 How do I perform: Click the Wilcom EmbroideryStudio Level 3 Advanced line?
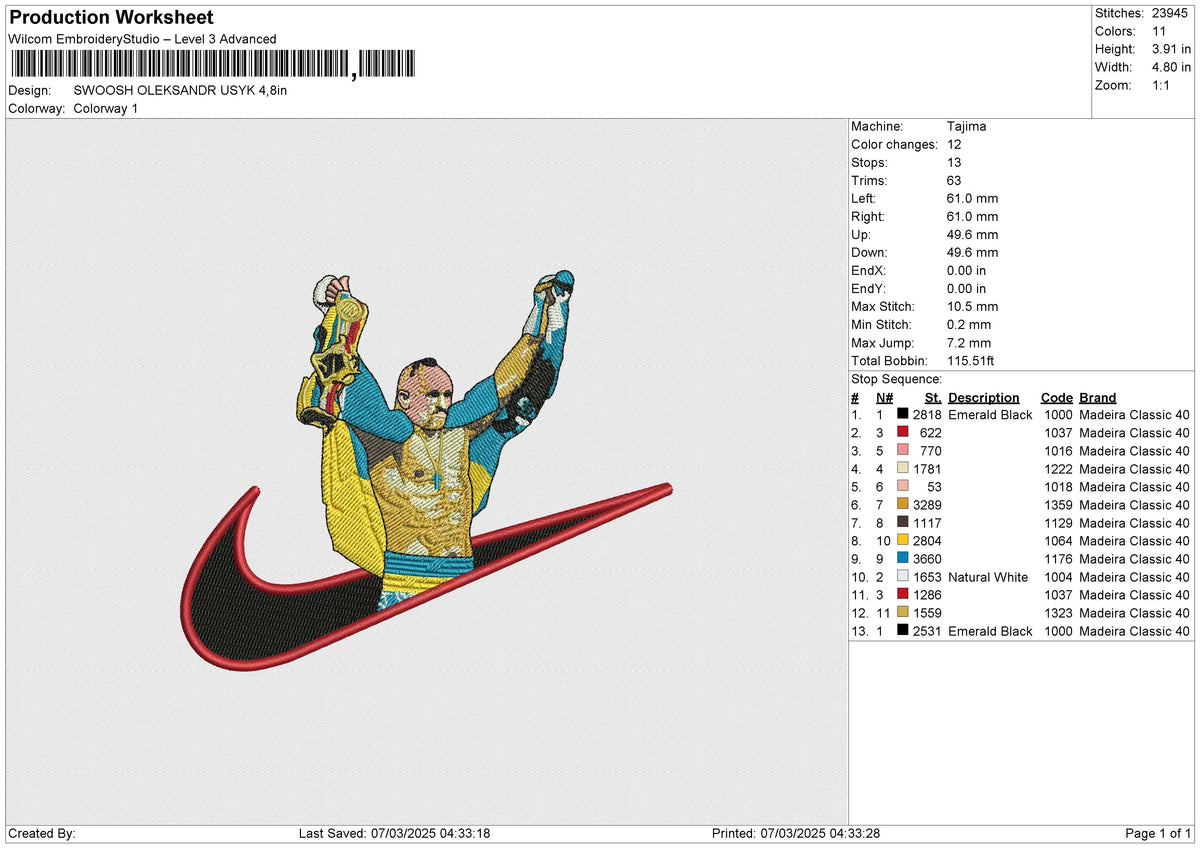click(142, 39)
